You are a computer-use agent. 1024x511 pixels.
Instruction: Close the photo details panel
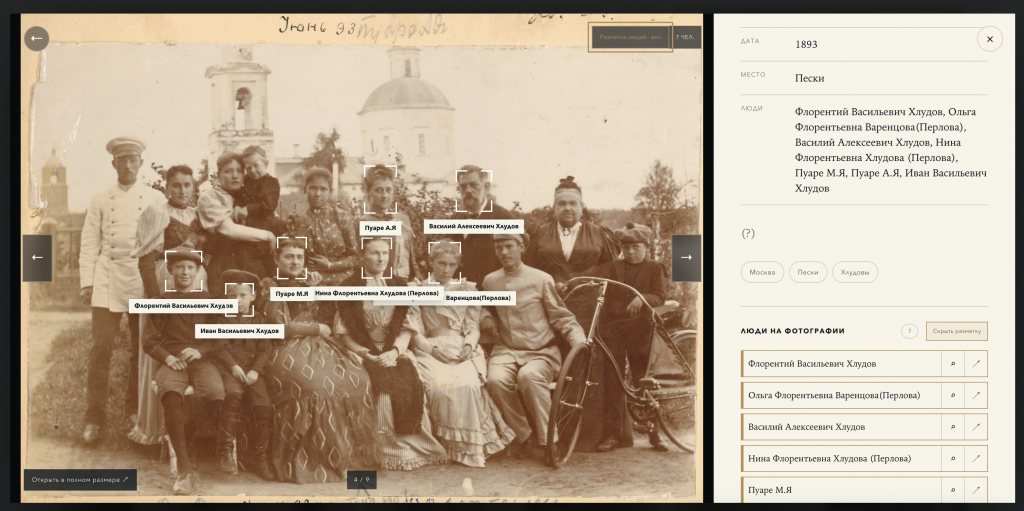[989, 39]
